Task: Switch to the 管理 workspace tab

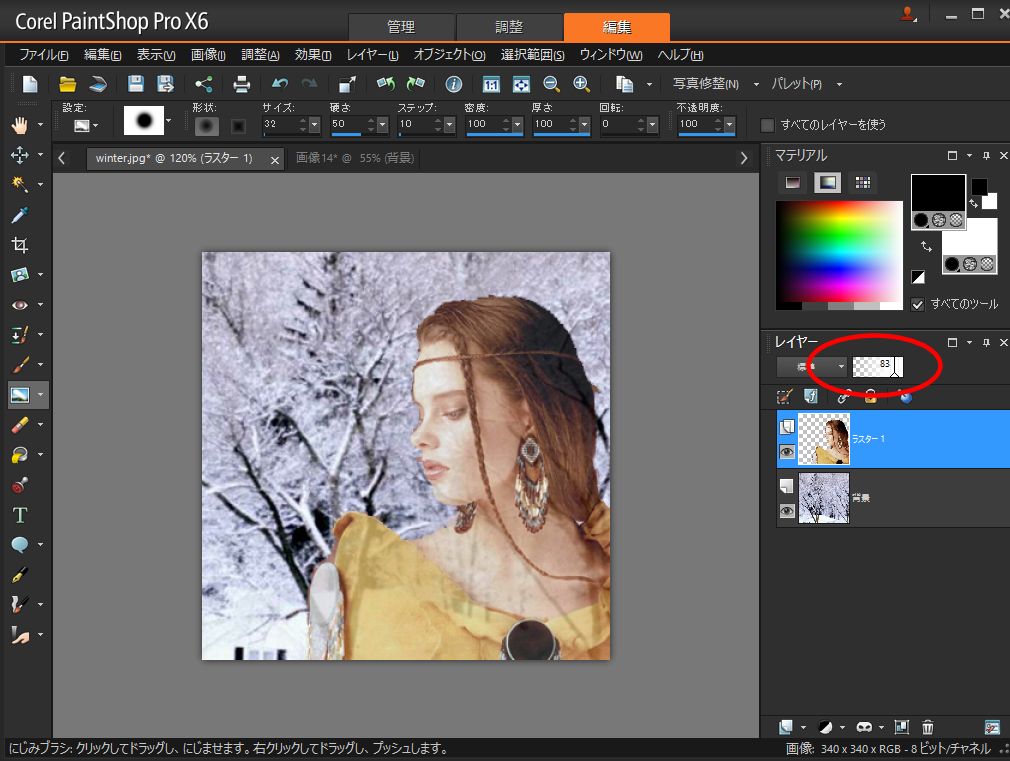Action: coord(401,27)
